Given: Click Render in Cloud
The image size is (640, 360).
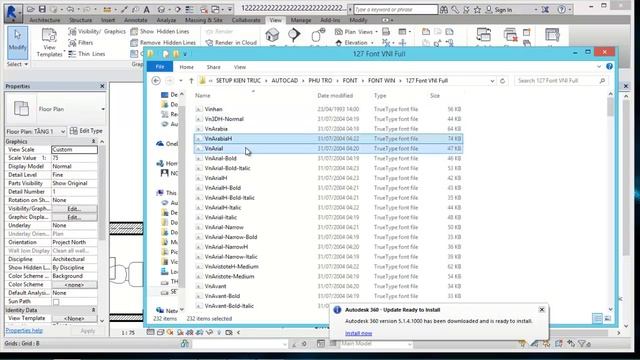Looking at the screenshot, I should [231, 42].
